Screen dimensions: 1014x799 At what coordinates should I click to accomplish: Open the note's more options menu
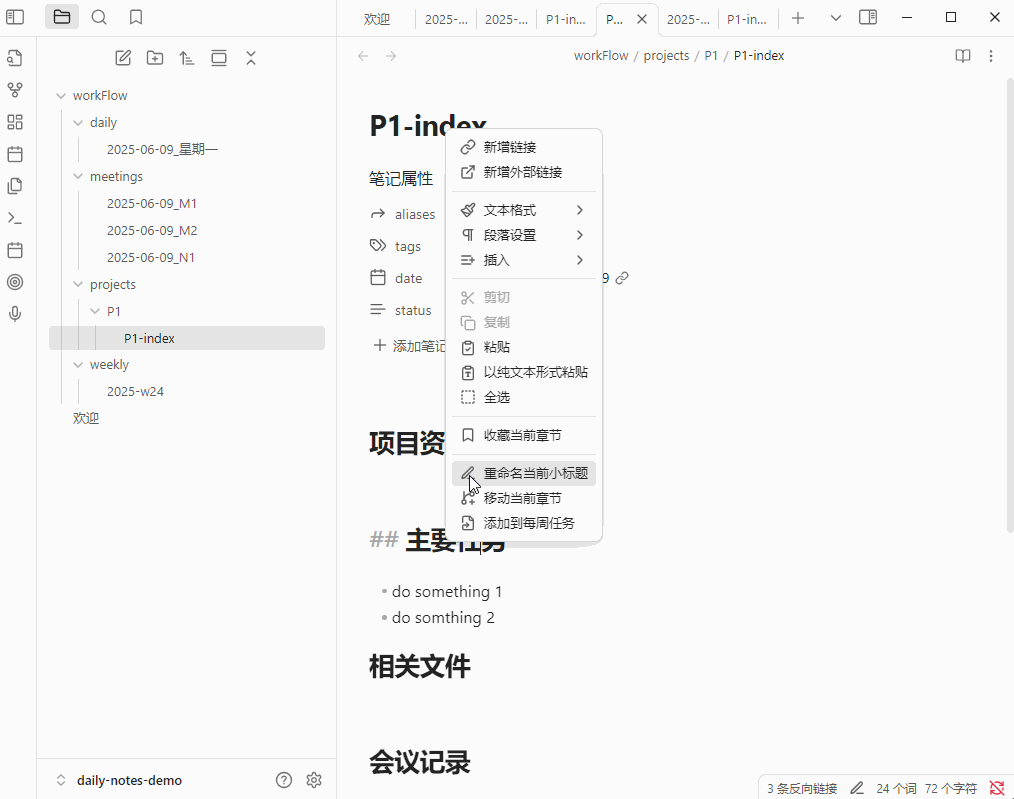pos(991,56)
